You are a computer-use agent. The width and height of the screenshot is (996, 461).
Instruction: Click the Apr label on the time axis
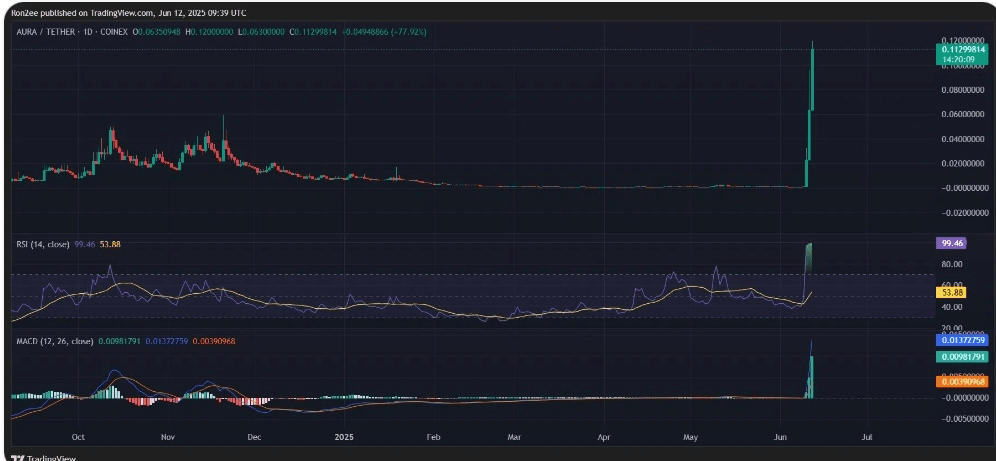(x=604, y=437)
